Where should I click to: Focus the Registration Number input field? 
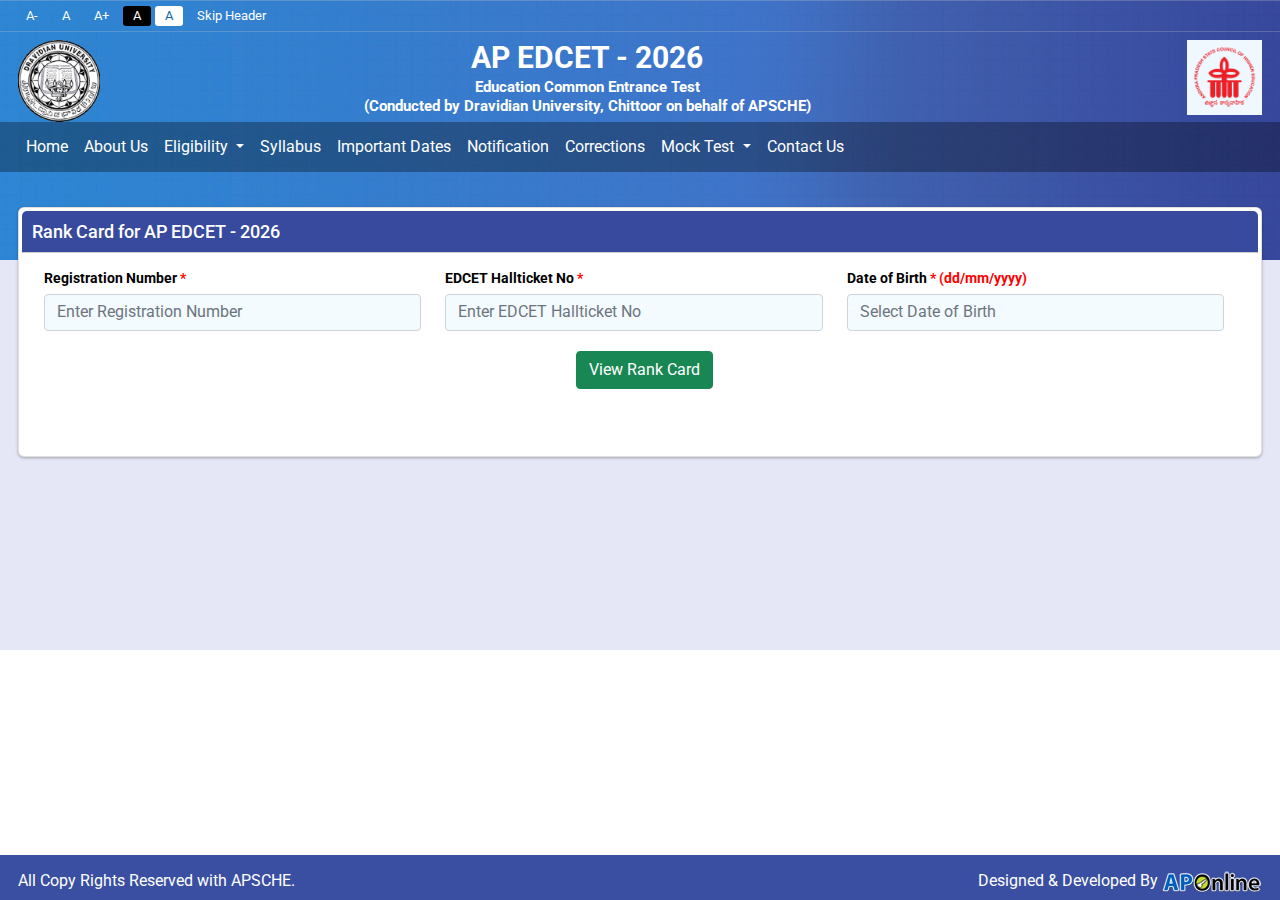[x=232, y=312]
